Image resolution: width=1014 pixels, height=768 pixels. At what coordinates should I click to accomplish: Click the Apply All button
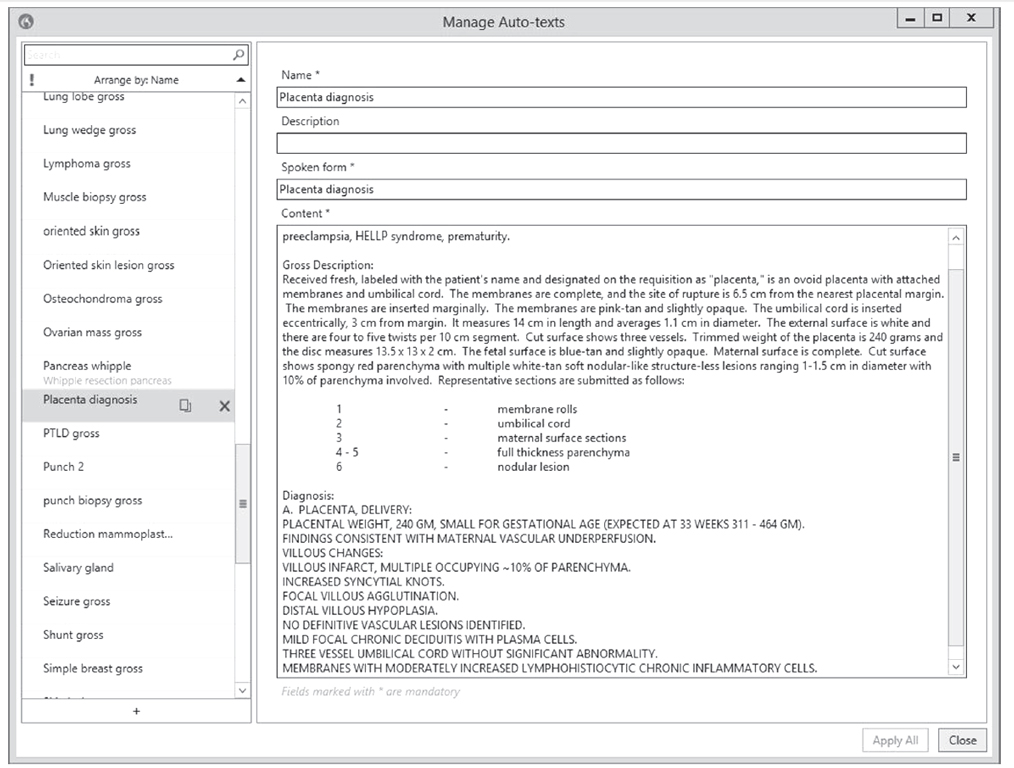click(x=894, y=740)
